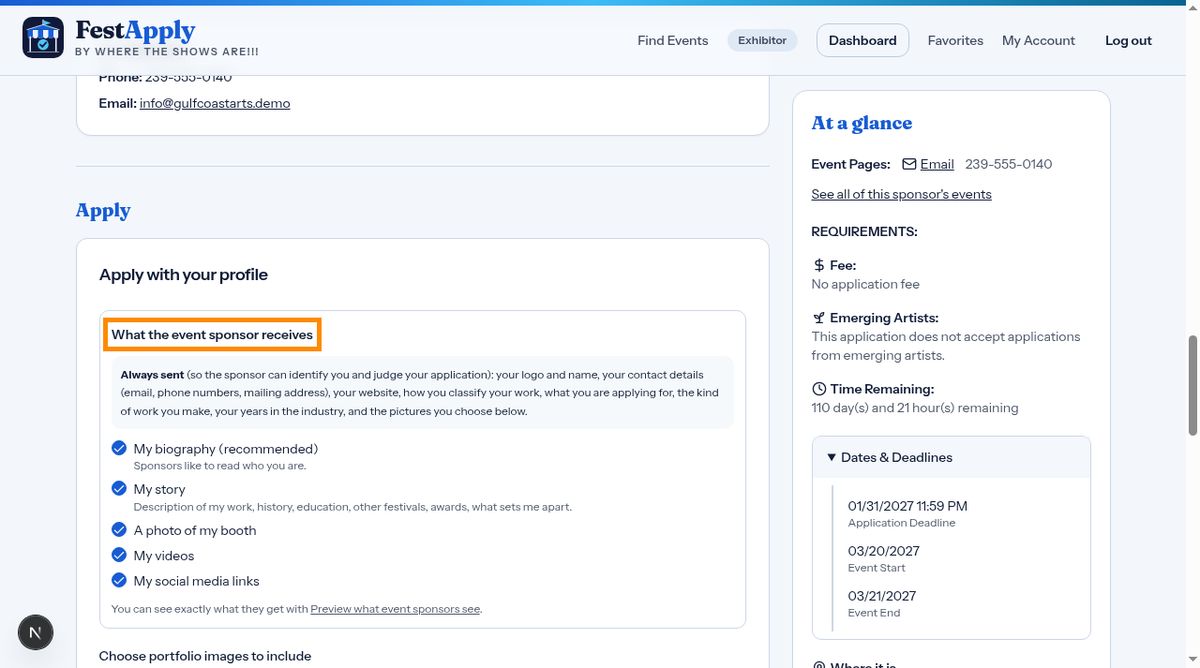Collapse the Dates & Deadlines section
The width and height of the screenshot is (1200, 668).
click(x=951, y=457)
